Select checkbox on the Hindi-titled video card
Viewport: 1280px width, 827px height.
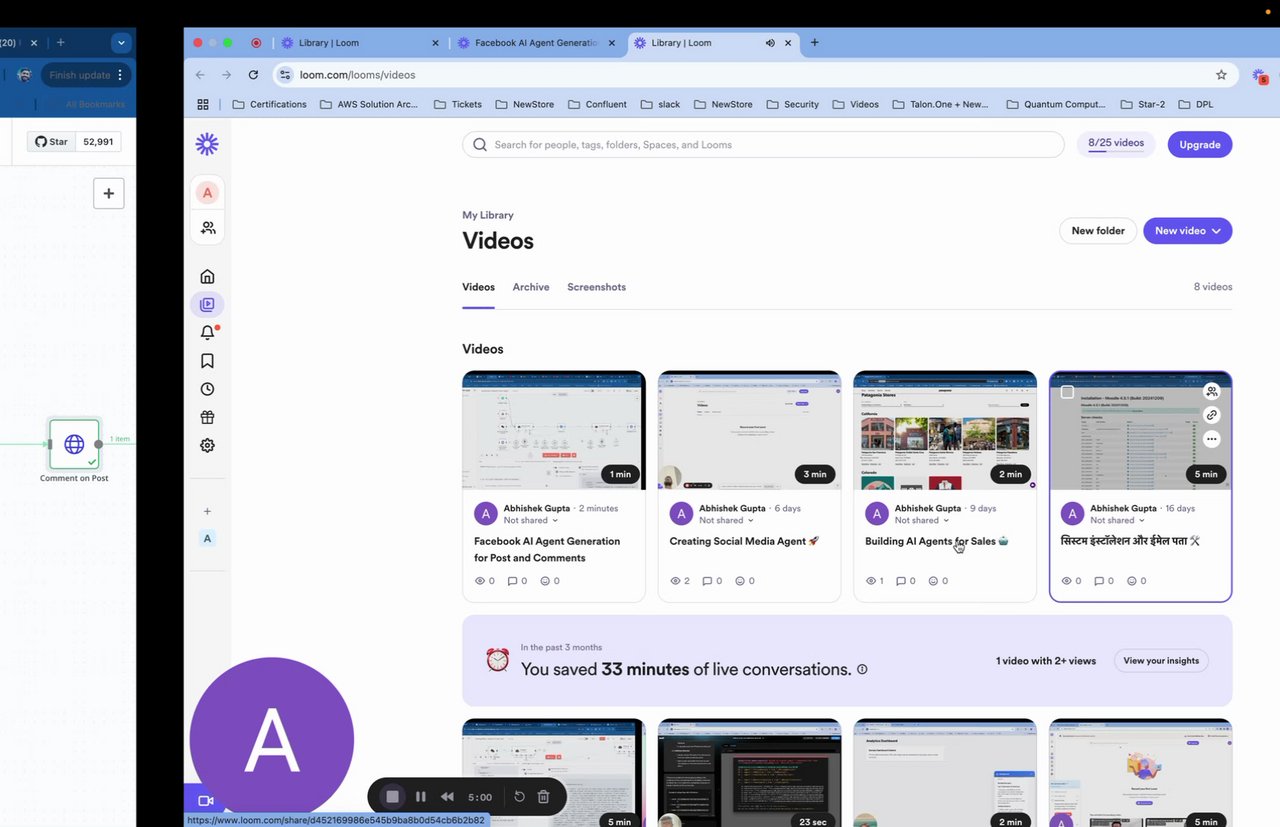(x=1067, y=392)
